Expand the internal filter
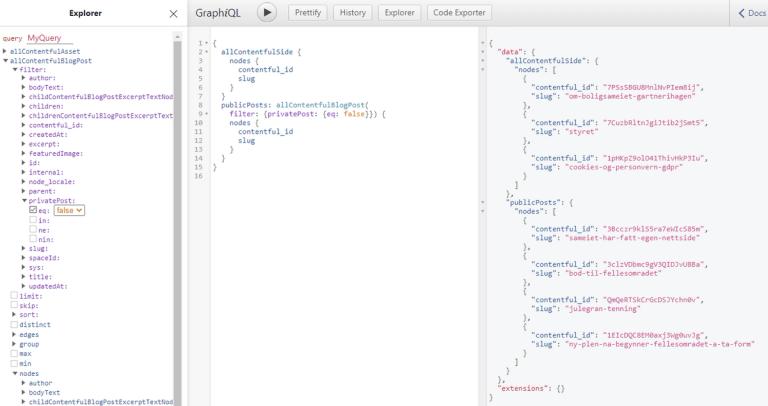This screenshot has width=768, height=406. 24,172
